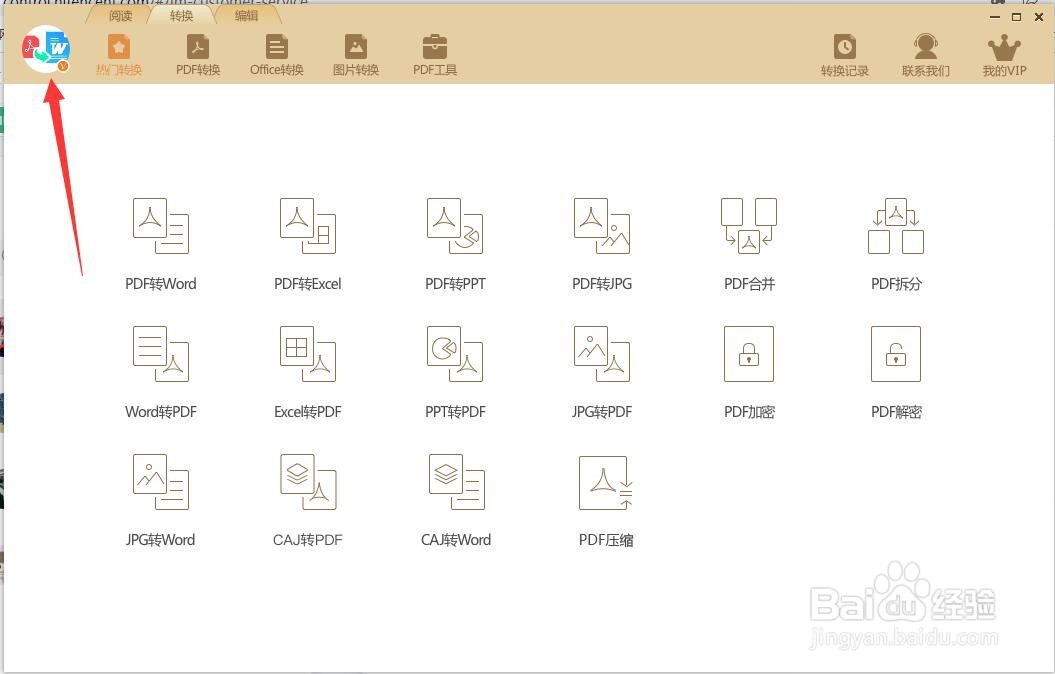1055x674 pixels.
Task: Launch the PDF解密 decryption tool
Action: 896,372
